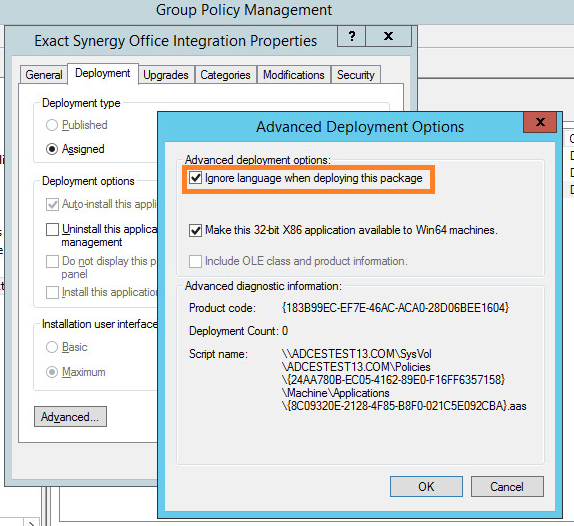Click the help question mark button

351,36
